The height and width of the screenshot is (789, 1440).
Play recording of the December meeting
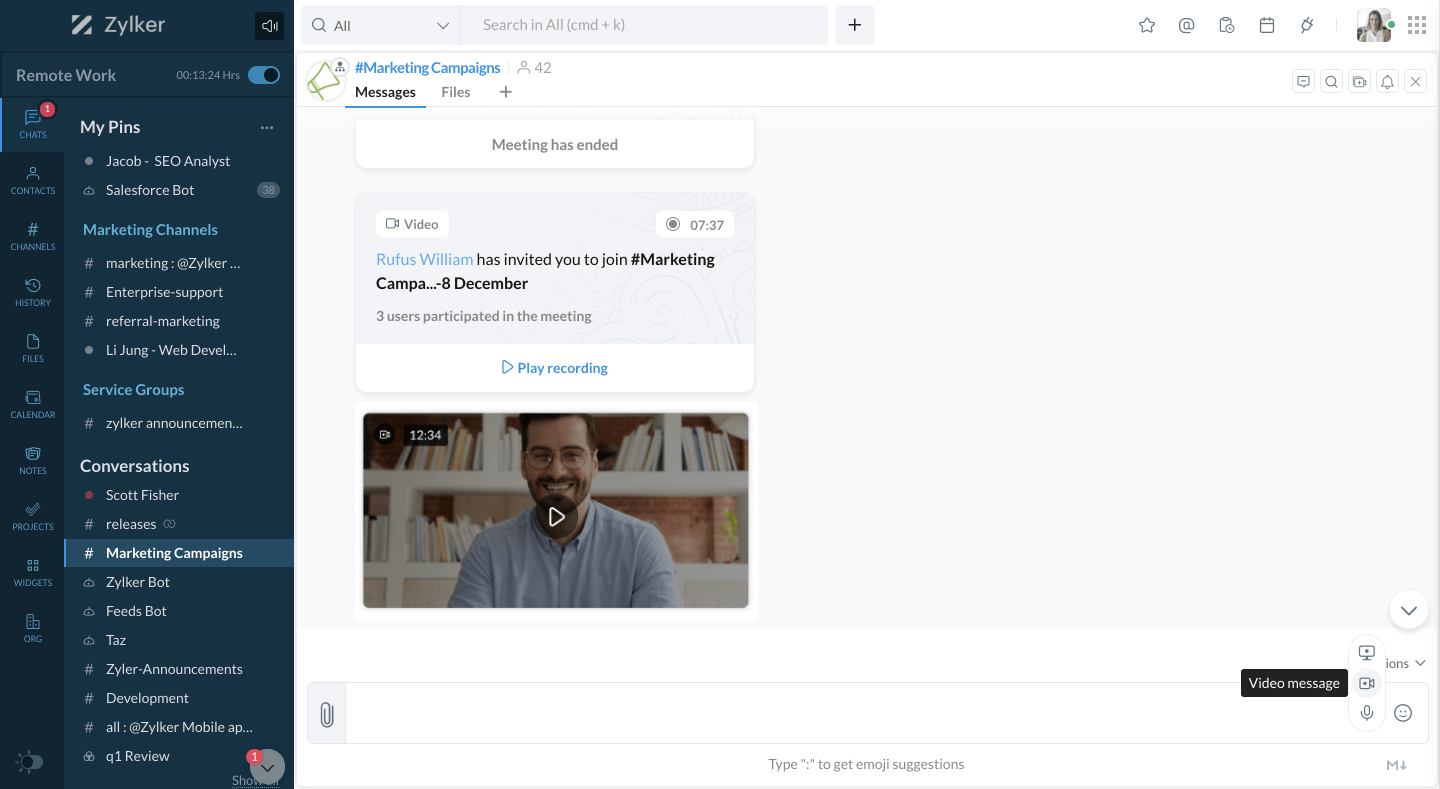554,367
